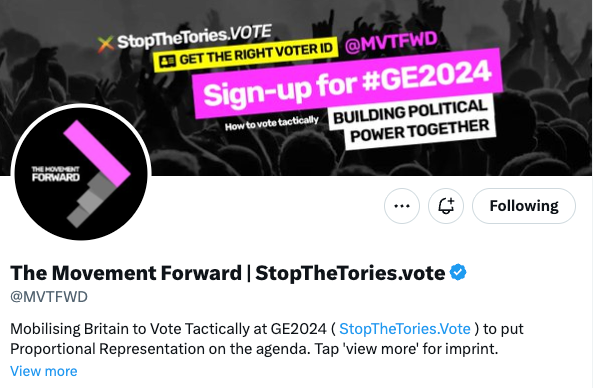Viewport: 596px width, 388px height.
Task: Click the colorful X cross logo in the banner
Action: [x=106, y=44]
